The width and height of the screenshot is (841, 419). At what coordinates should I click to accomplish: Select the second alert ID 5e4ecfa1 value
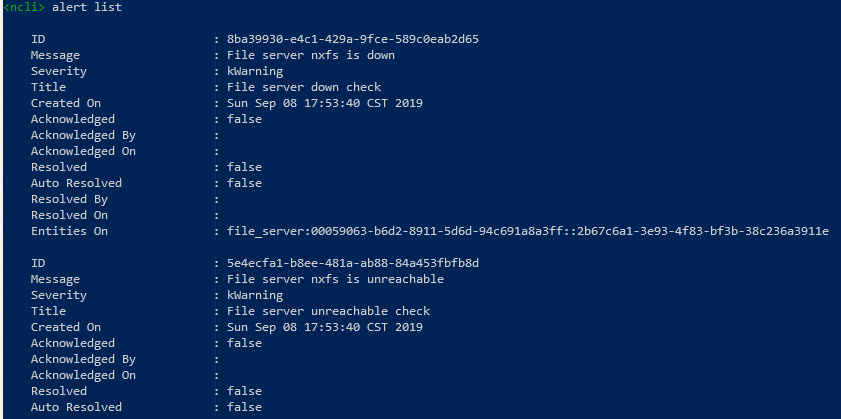(x=353, y=263)
